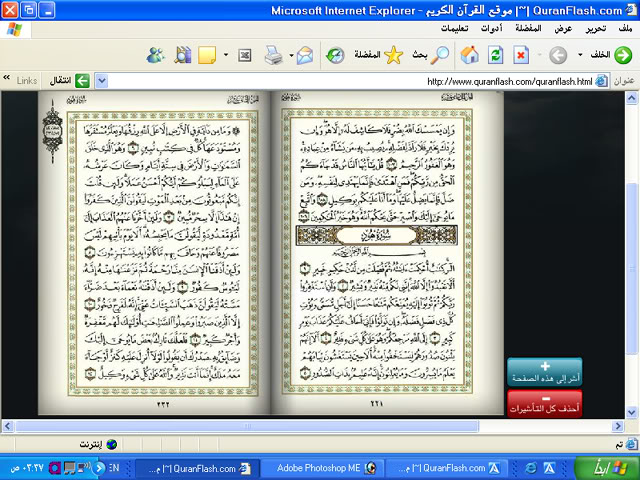Expand the Links toolbar chevron
The image size is (640, 480).
6,78
